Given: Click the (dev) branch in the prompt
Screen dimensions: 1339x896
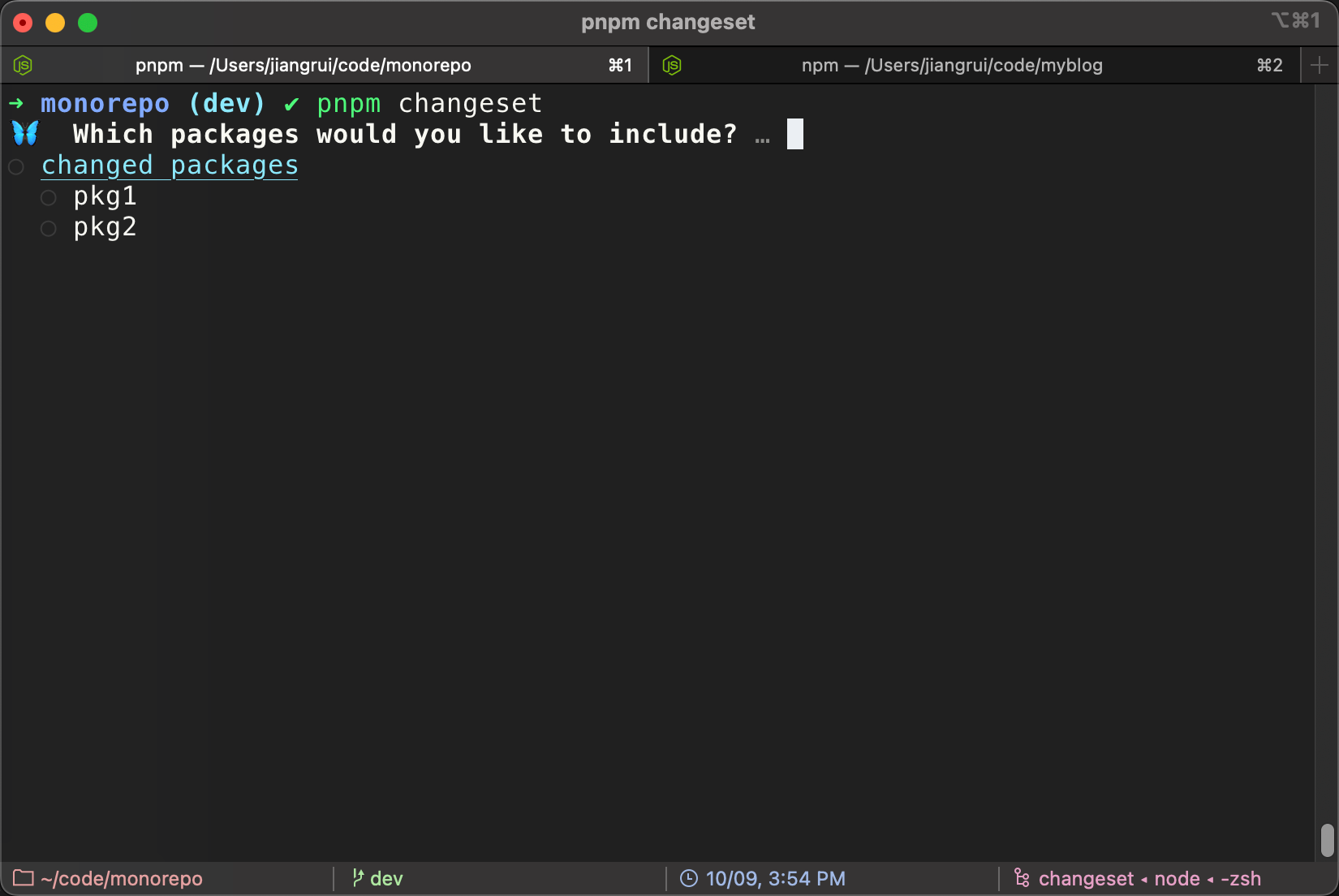Looking at the screenshot, I should click(x=226, y=104).
